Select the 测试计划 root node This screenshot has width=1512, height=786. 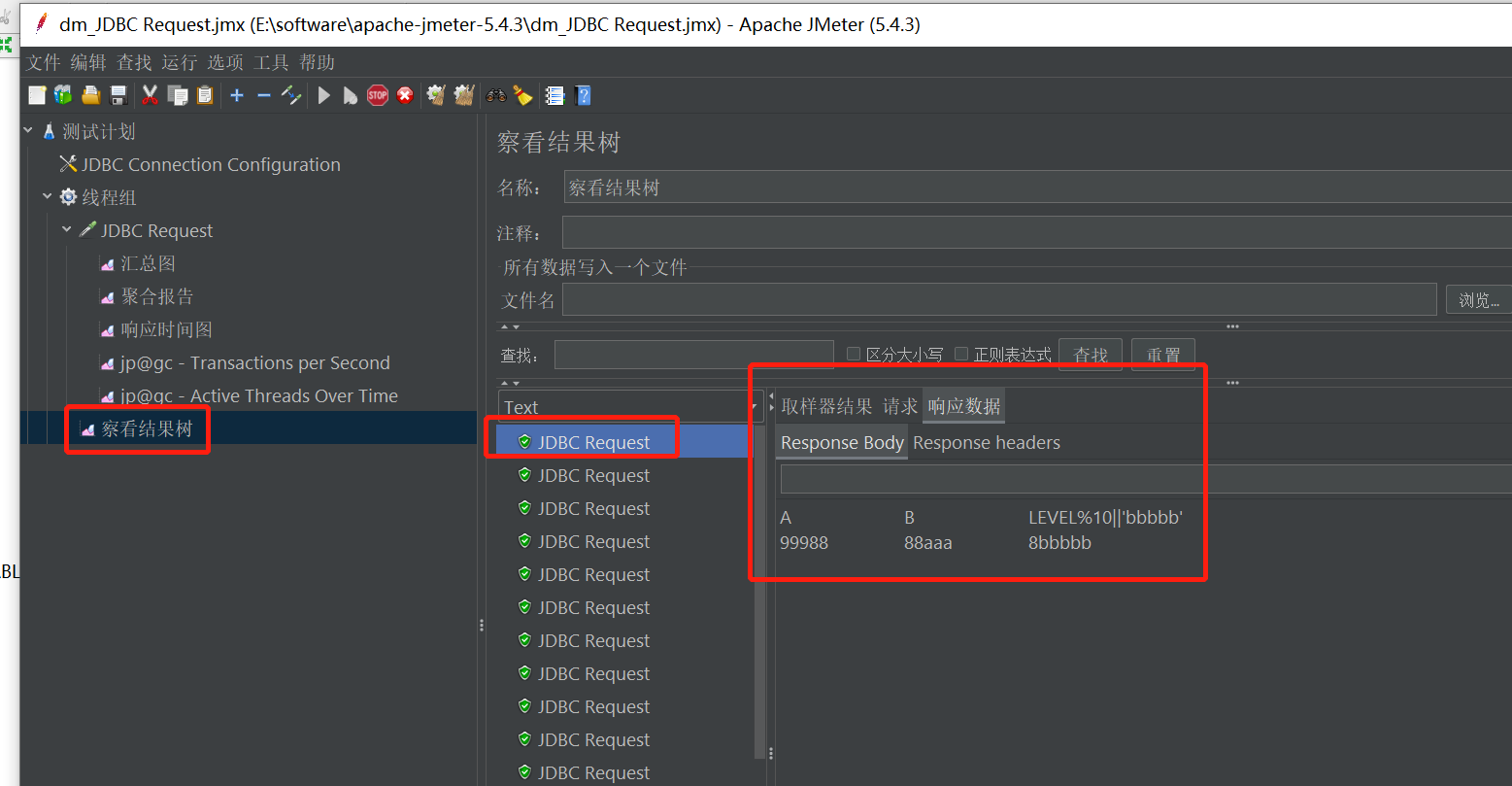[98, 131]
